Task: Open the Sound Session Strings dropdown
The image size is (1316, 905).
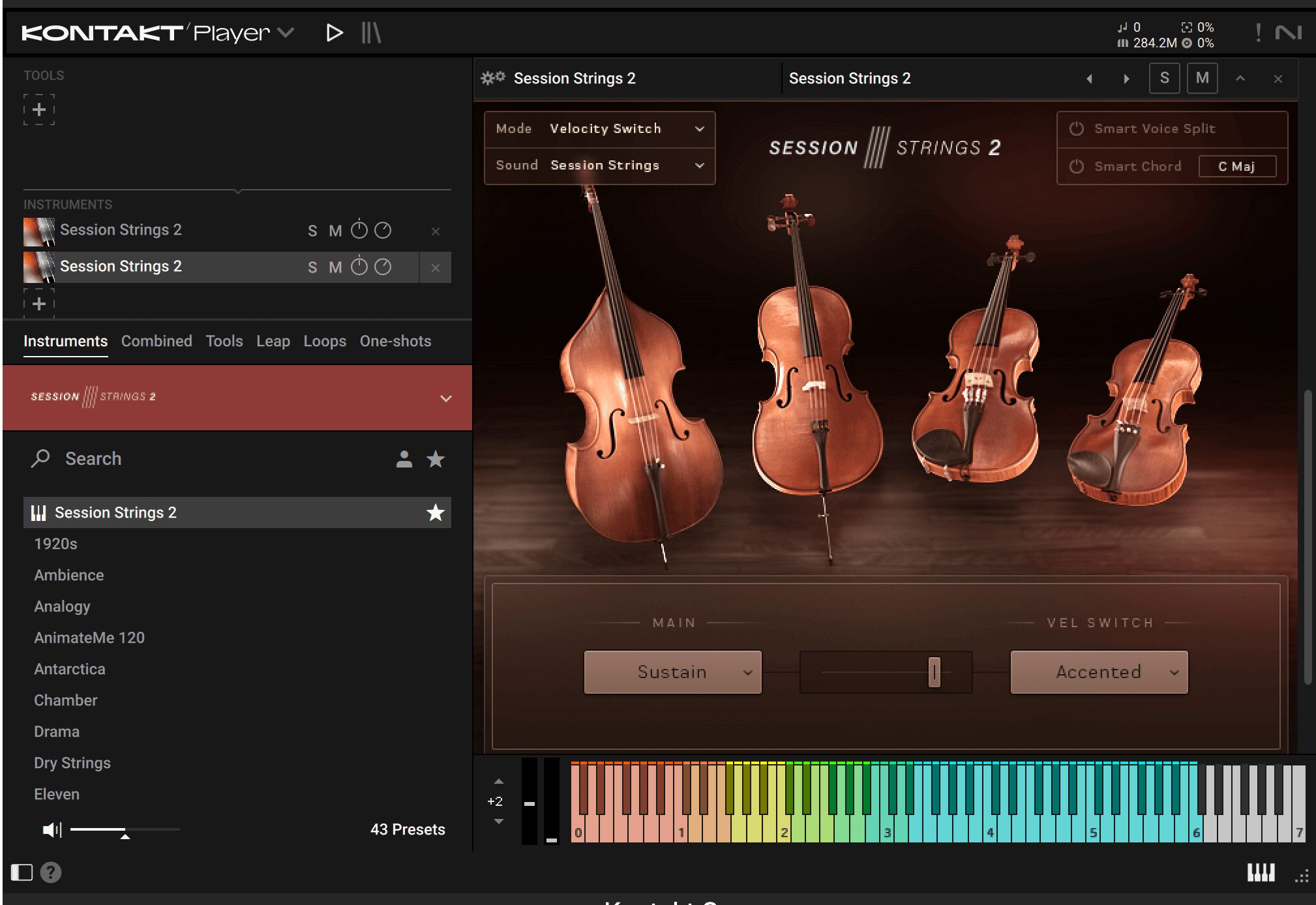Action: (x=600, y=166)
